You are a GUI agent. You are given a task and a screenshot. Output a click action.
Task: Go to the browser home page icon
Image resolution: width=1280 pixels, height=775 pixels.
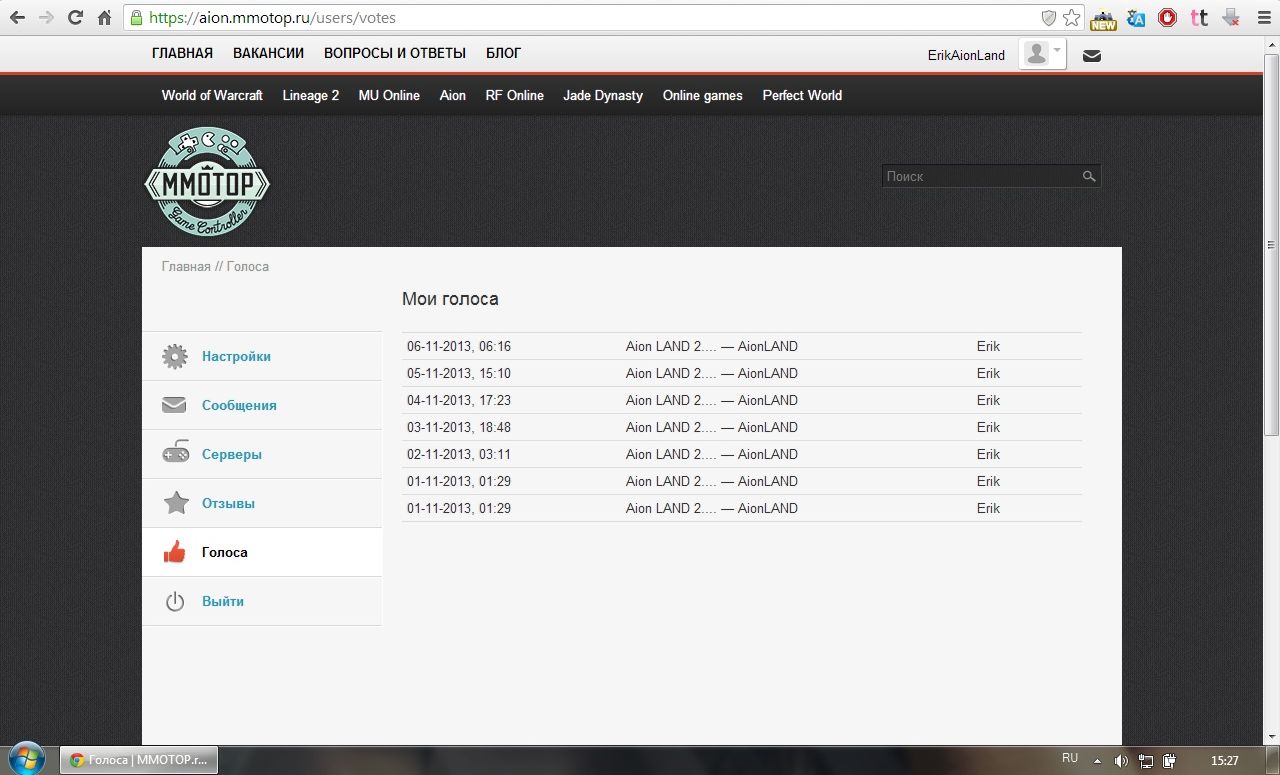click(x=104, y=18)
